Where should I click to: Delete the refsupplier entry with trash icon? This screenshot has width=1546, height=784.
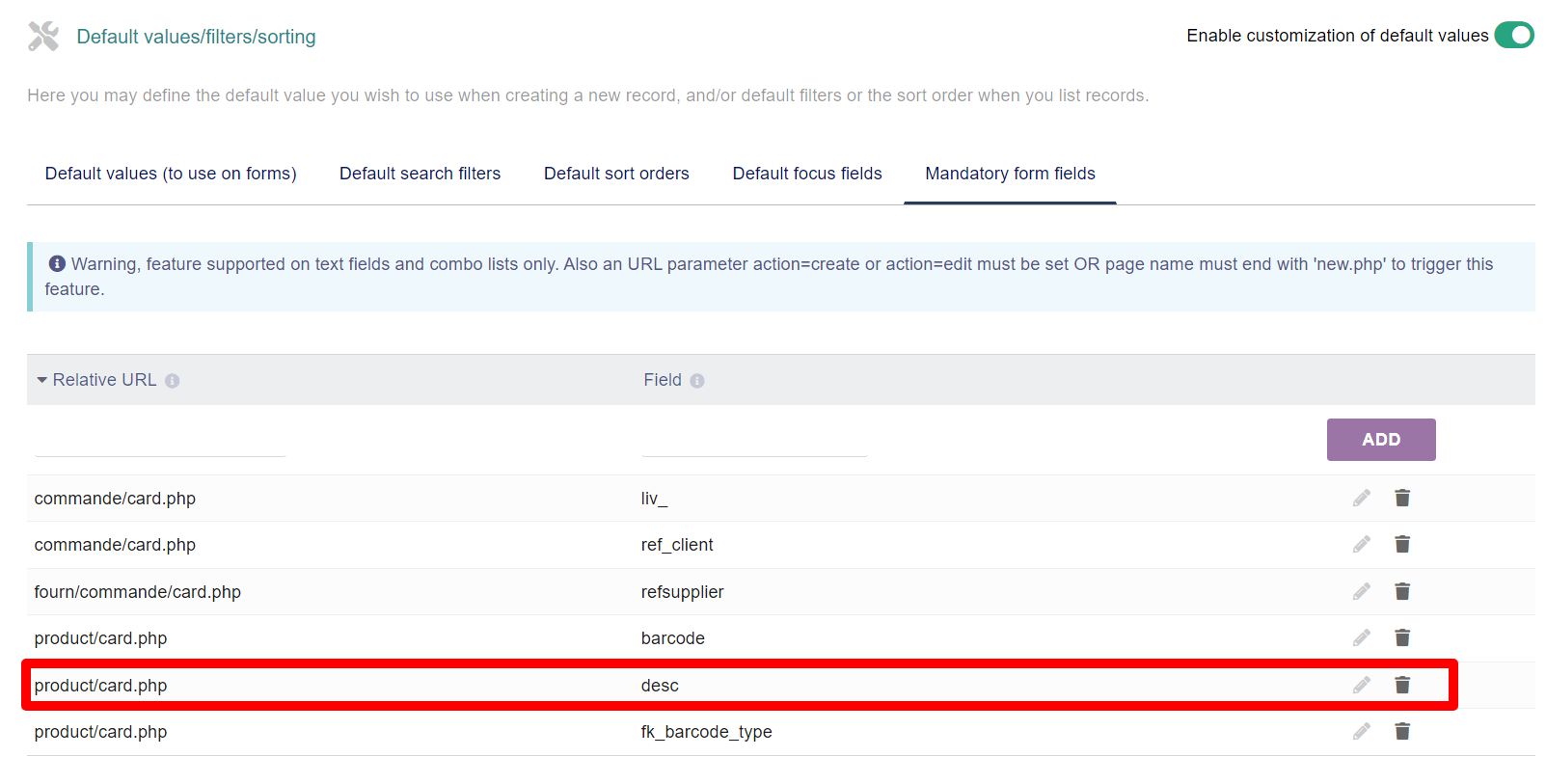tap(1402, 591)
